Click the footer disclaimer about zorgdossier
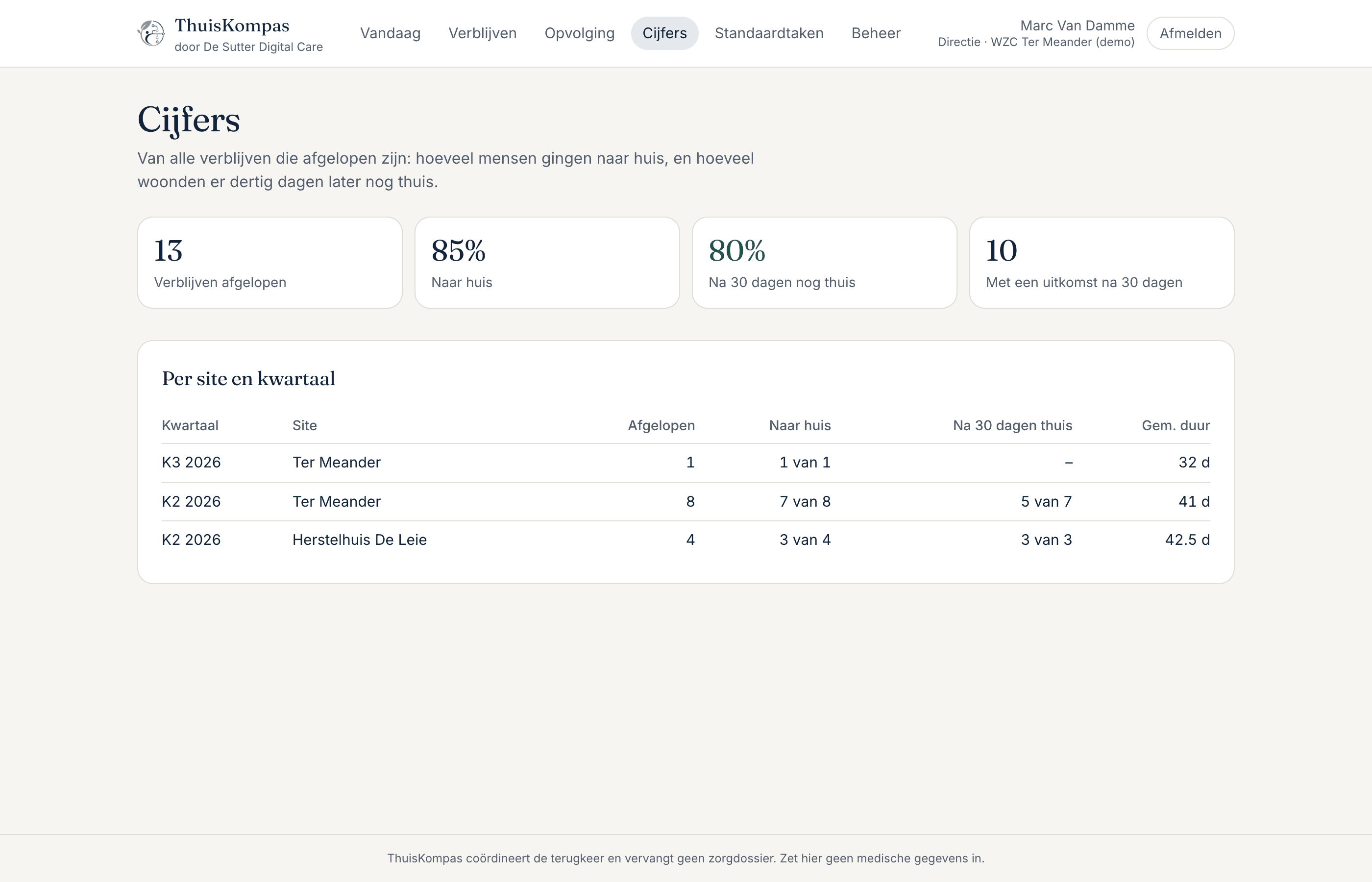This screenshot has width=1372, height=882. tap(686, 858)
